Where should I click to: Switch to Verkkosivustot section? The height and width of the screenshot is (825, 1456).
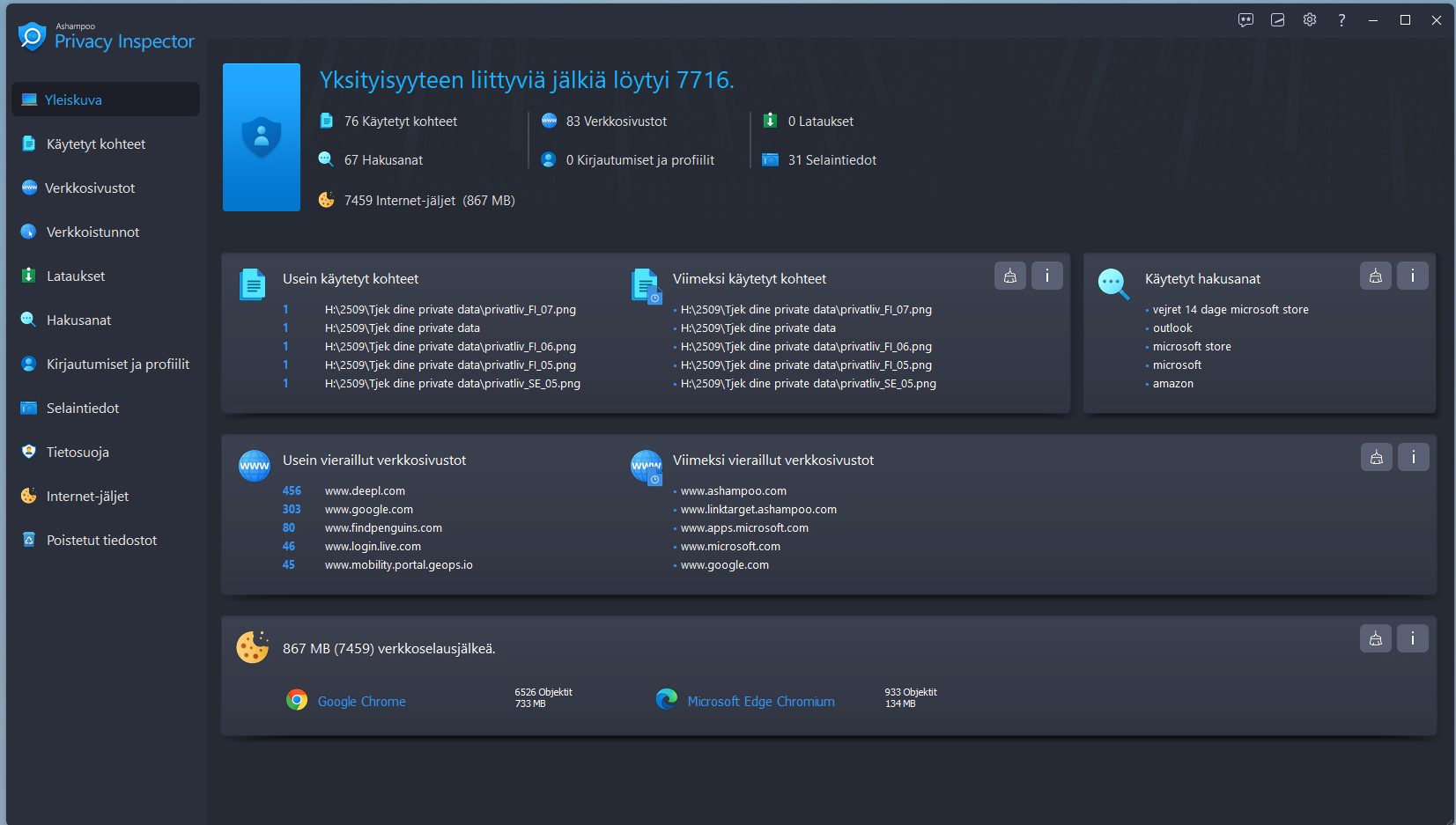pos(90,188)
